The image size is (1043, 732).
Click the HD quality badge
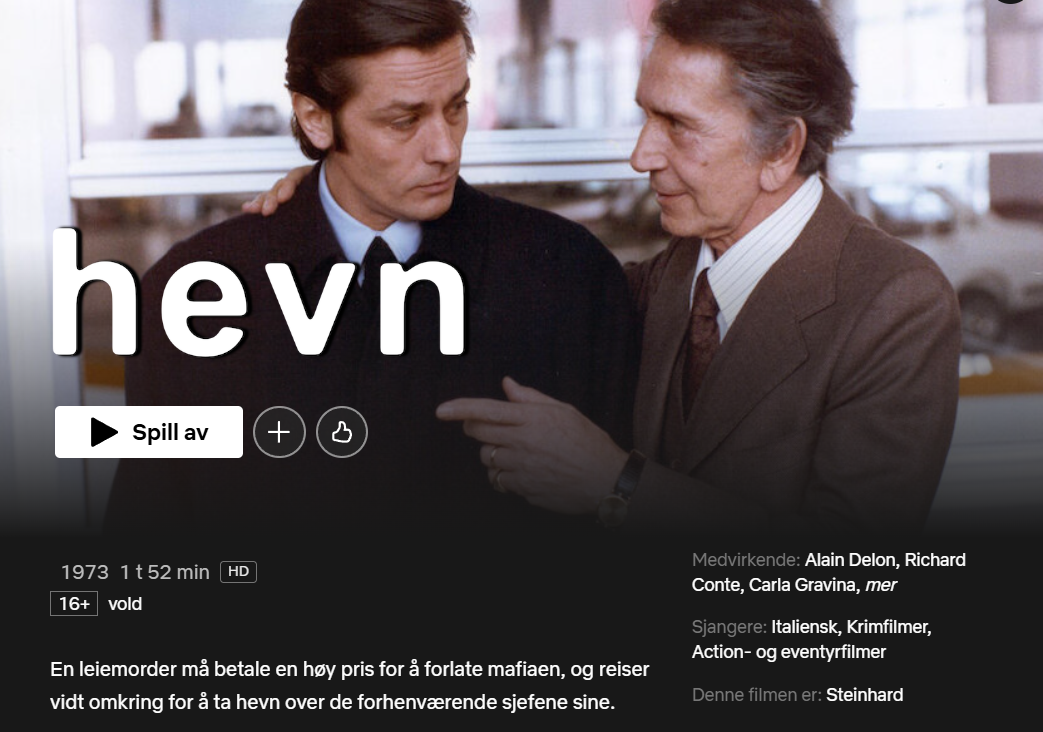point(238,572)
